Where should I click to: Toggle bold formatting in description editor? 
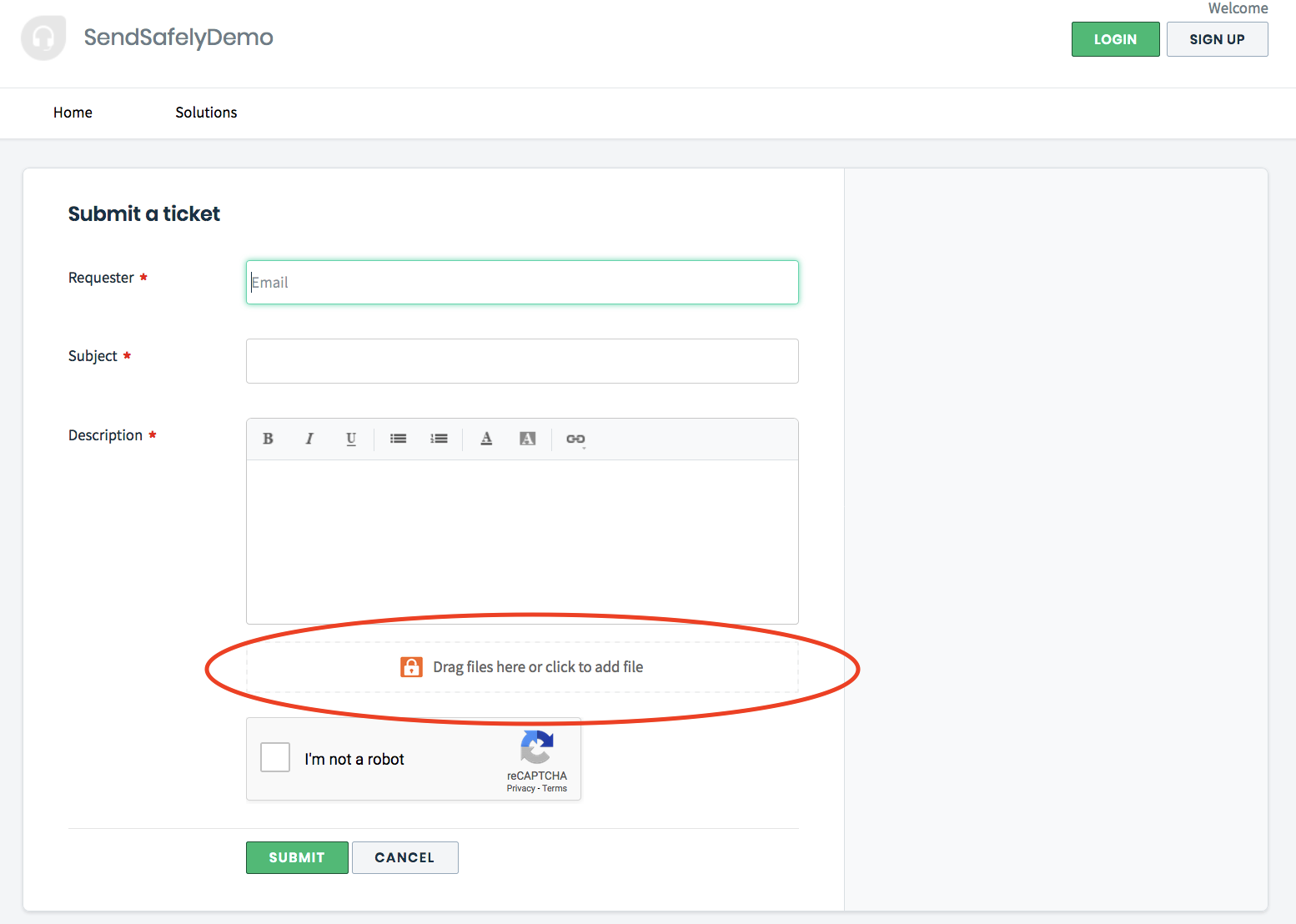point(268,439)
